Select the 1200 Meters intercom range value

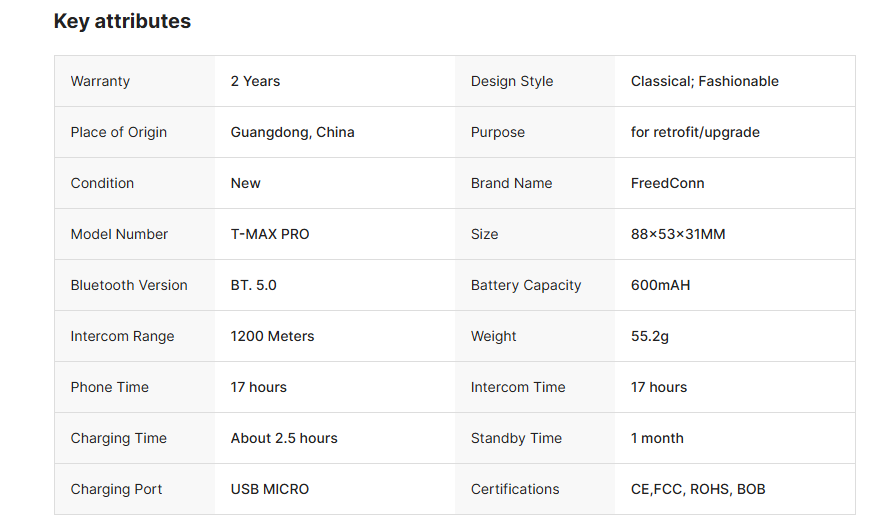(x=272, y=336)
